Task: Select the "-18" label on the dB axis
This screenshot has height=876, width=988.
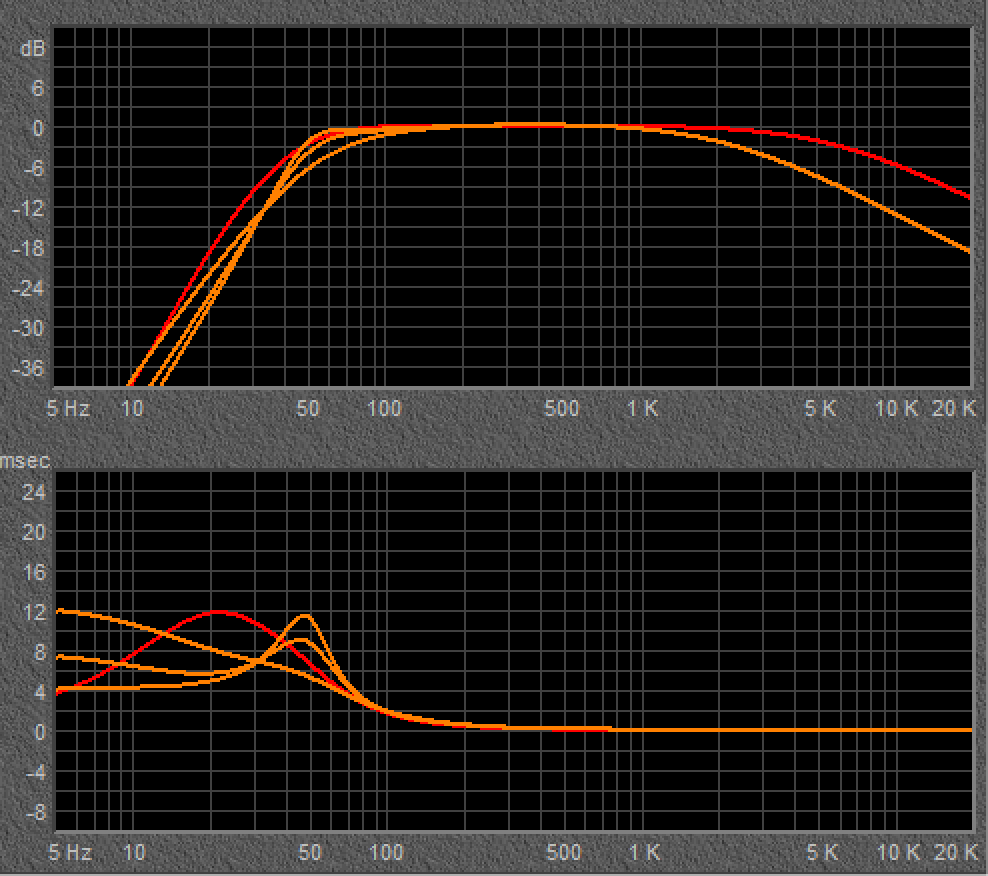Action: tap(28, 248)
